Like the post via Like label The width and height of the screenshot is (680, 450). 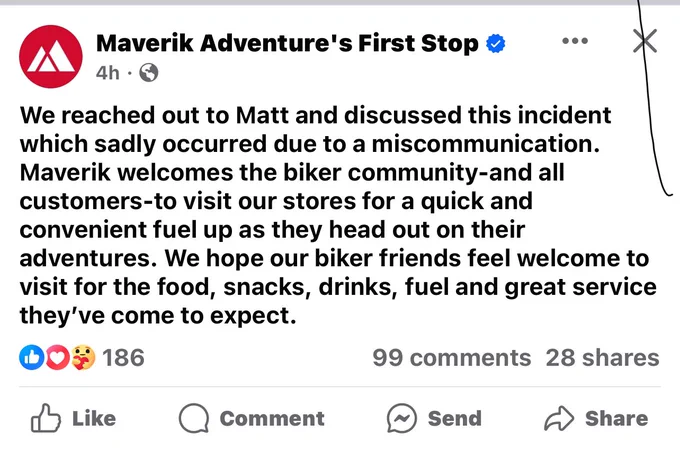click(x=94, y=418)
